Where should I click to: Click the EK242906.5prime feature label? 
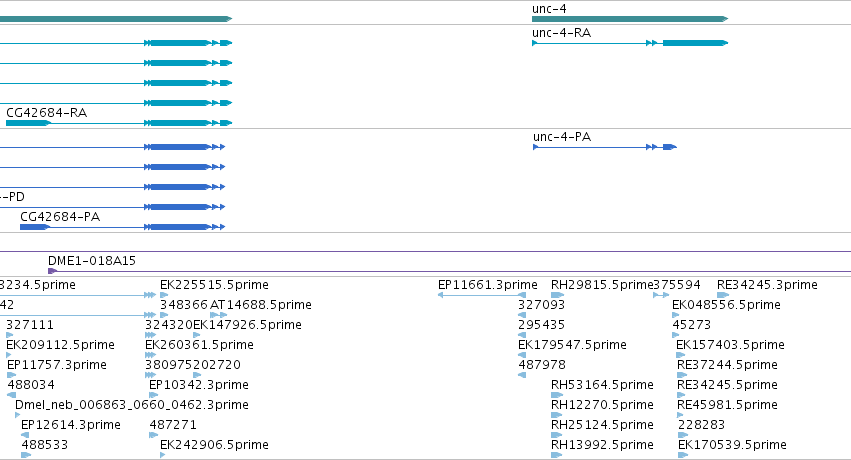click(214, 445)
